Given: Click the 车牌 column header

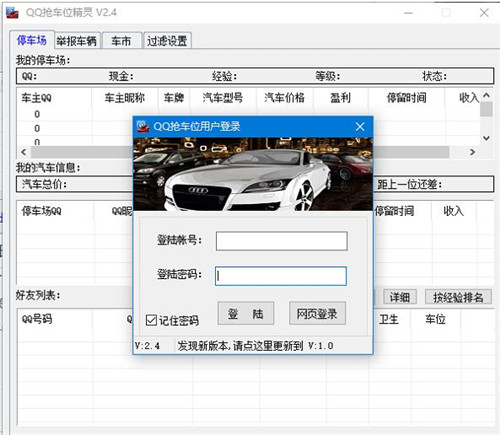Looking at the screenshot, I should pyautogui.click(x=174, y=98).
